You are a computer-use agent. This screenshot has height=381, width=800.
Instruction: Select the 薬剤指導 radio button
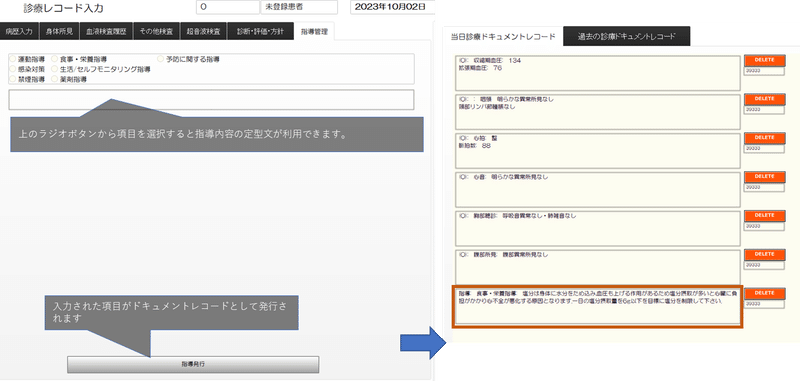click(x=55, y=79)
